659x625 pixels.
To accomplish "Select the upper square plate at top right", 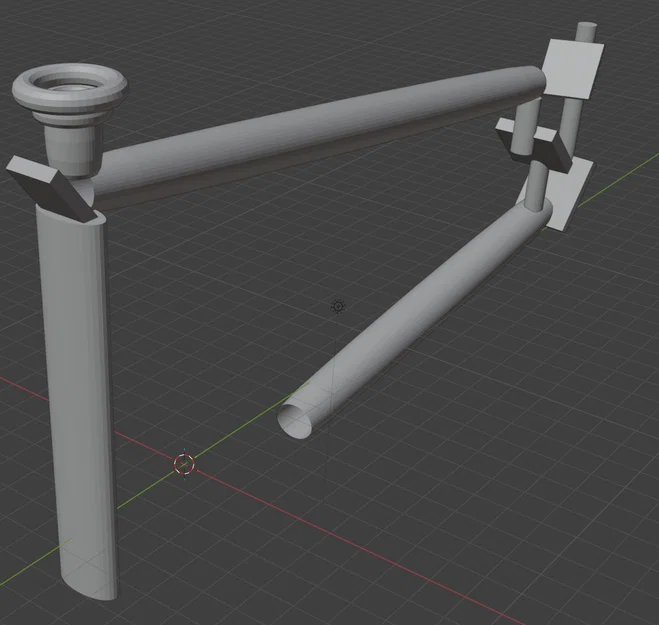I will coord(573,69).
